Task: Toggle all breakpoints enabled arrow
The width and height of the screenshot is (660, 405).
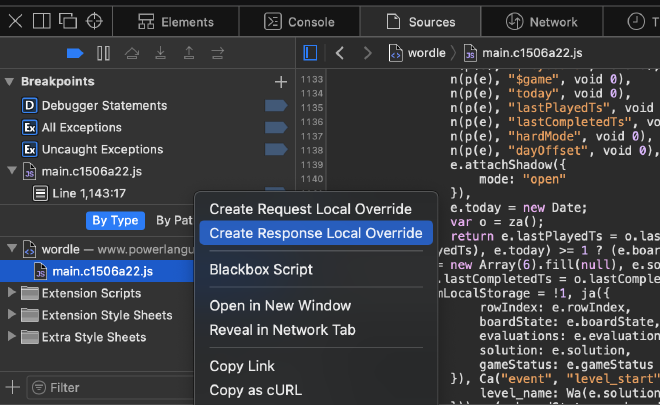Action: point(75,53)
